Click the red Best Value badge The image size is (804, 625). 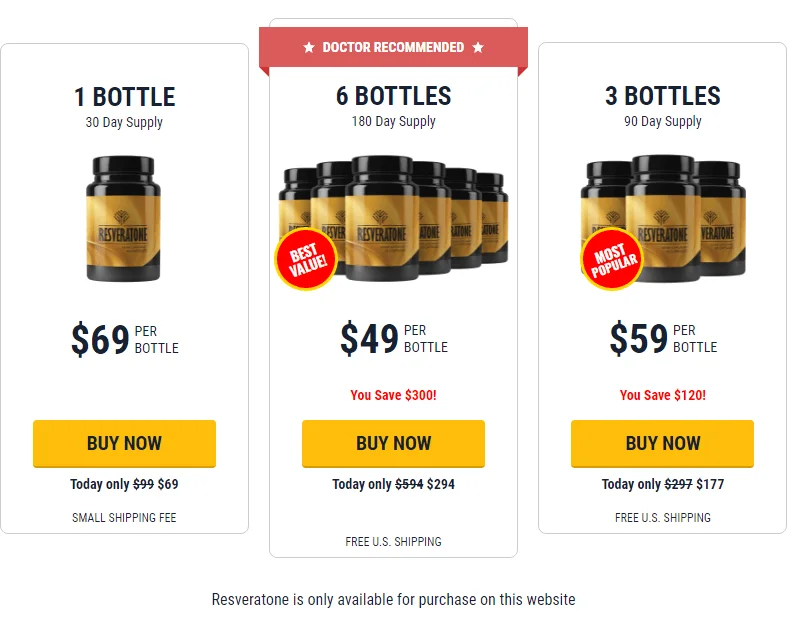(x=307, y=259)
